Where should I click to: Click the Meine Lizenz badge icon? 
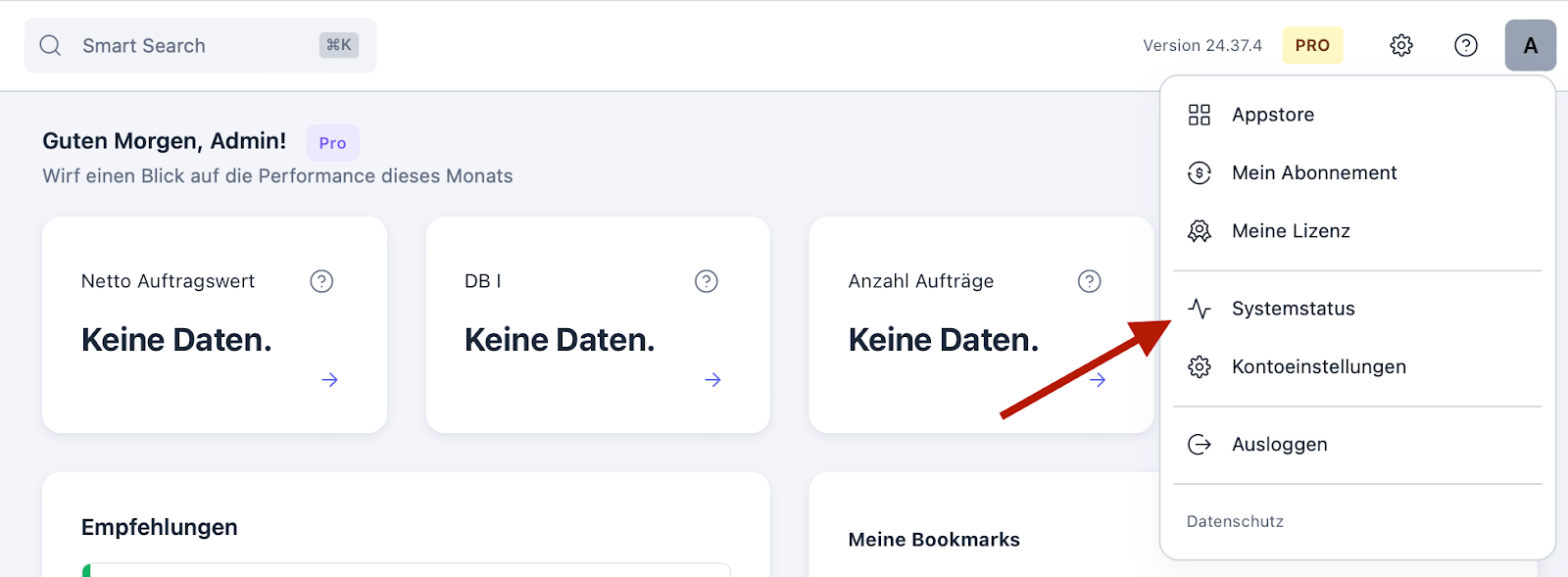[1200, 231]
